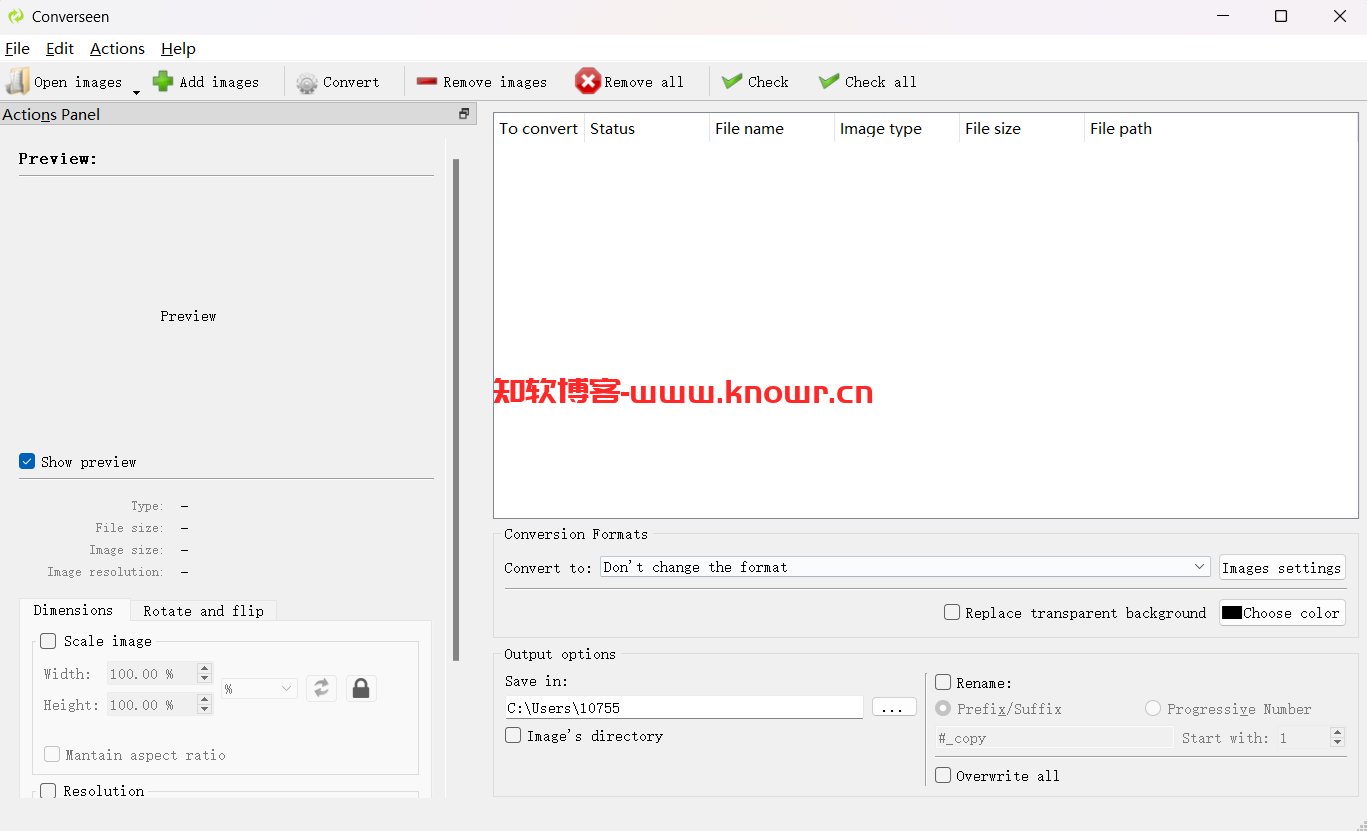Maximize the Converseen window

click(x=1281, y=16)
